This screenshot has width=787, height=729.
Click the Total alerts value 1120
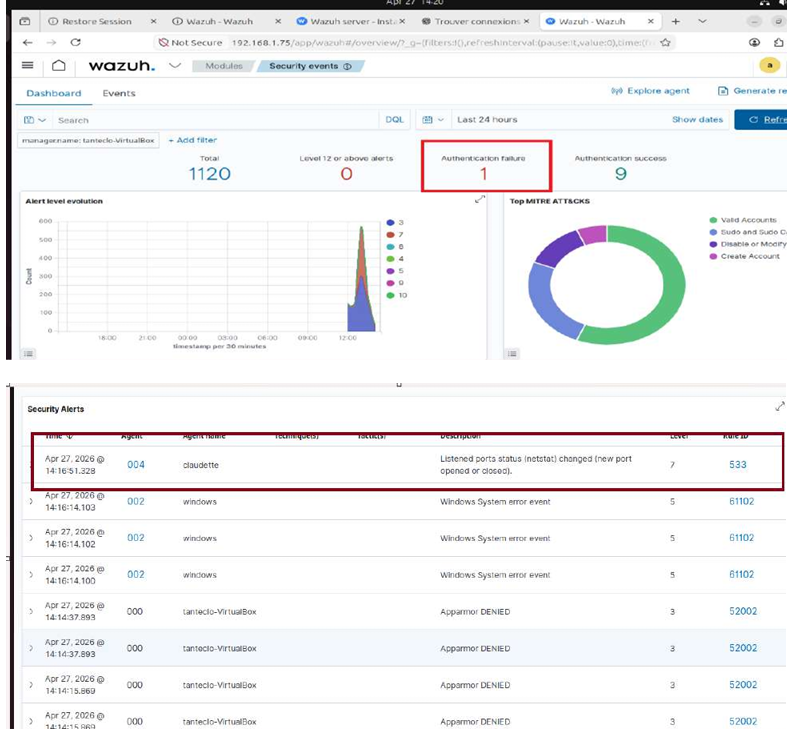tap(210, 174)
